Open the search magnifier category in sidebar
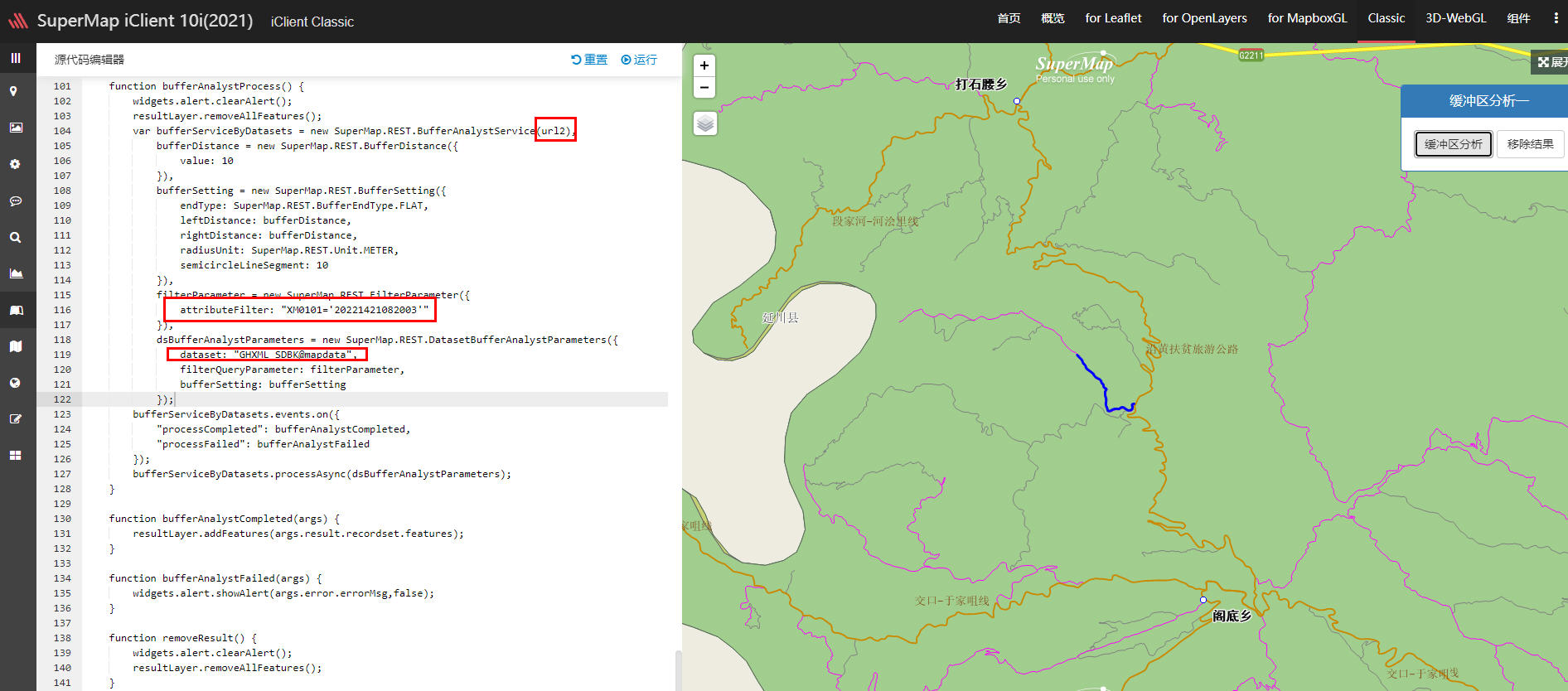Screen dimensions: 1568x691 pyautogui.click(x=15, y=237)
